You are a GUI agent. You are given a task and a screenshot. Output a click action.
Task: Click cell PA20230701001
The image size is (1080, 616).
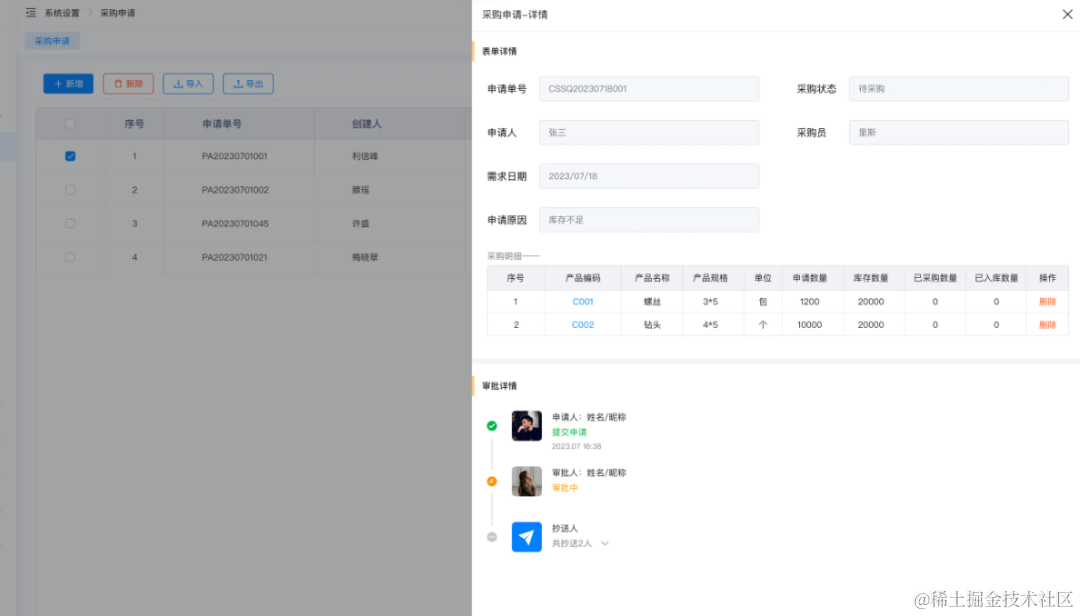(x=234, y=156)
